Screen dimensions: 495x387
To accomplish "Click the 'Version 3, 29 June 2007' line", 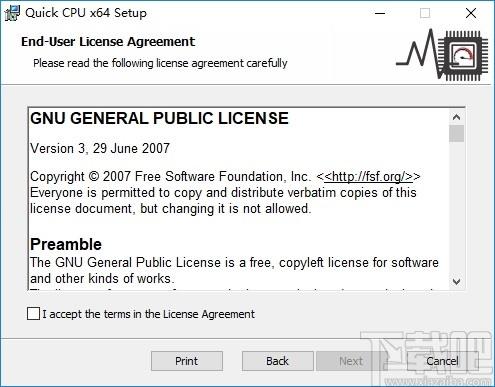I will (x=100, y=148).
